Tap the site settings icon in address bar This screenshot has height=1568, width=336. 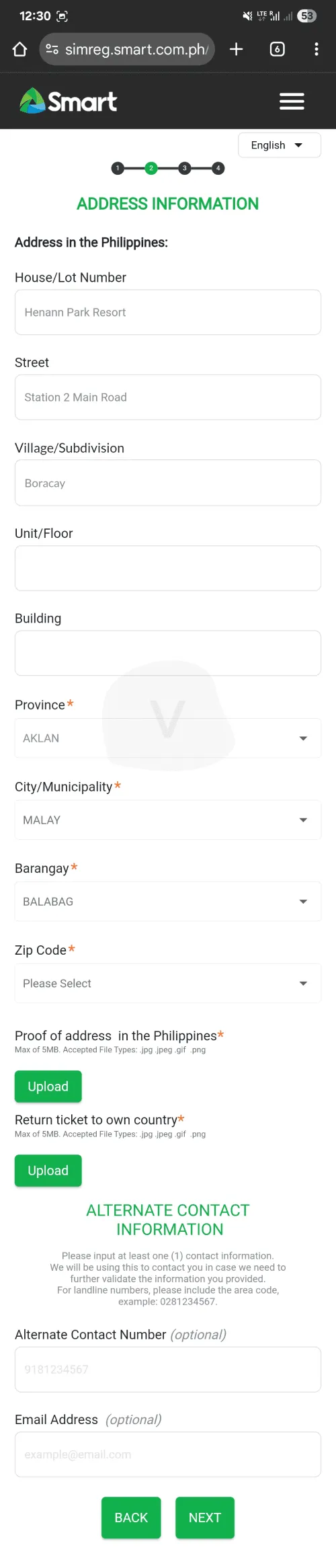tap(52, 49)
